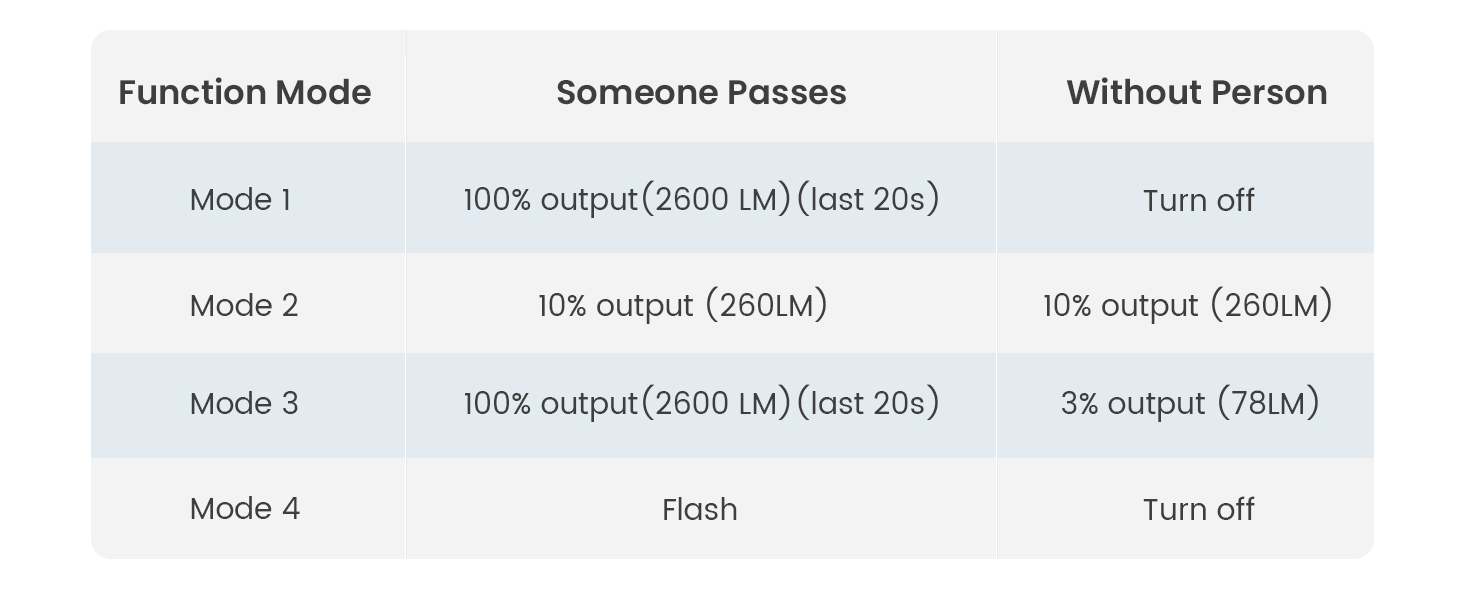The height and width of the screenshot is (600, 1464).
Task: Click (2600 LM) value in Mode 3 row
Action: click(716, 403)
